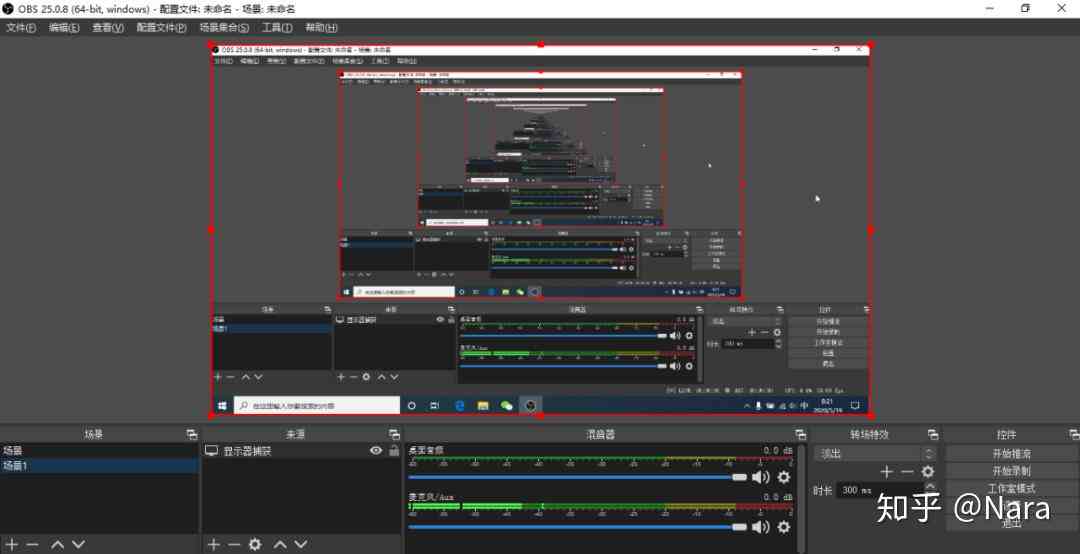The image size is (1080, 554).
Task: Enable 工作室模式 button
Action: click(x=1011, y=489)
